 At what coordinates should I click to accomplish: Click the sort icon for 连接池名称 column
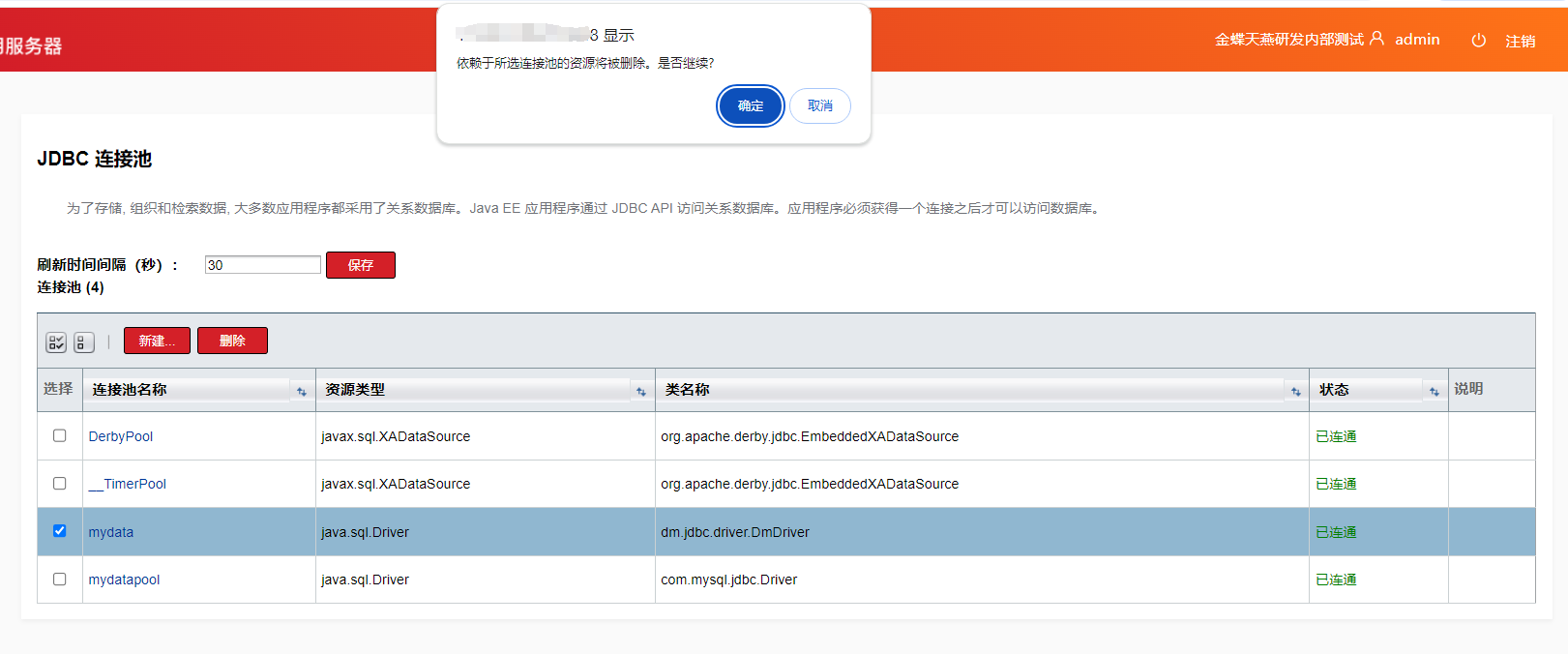pos(302,391)
